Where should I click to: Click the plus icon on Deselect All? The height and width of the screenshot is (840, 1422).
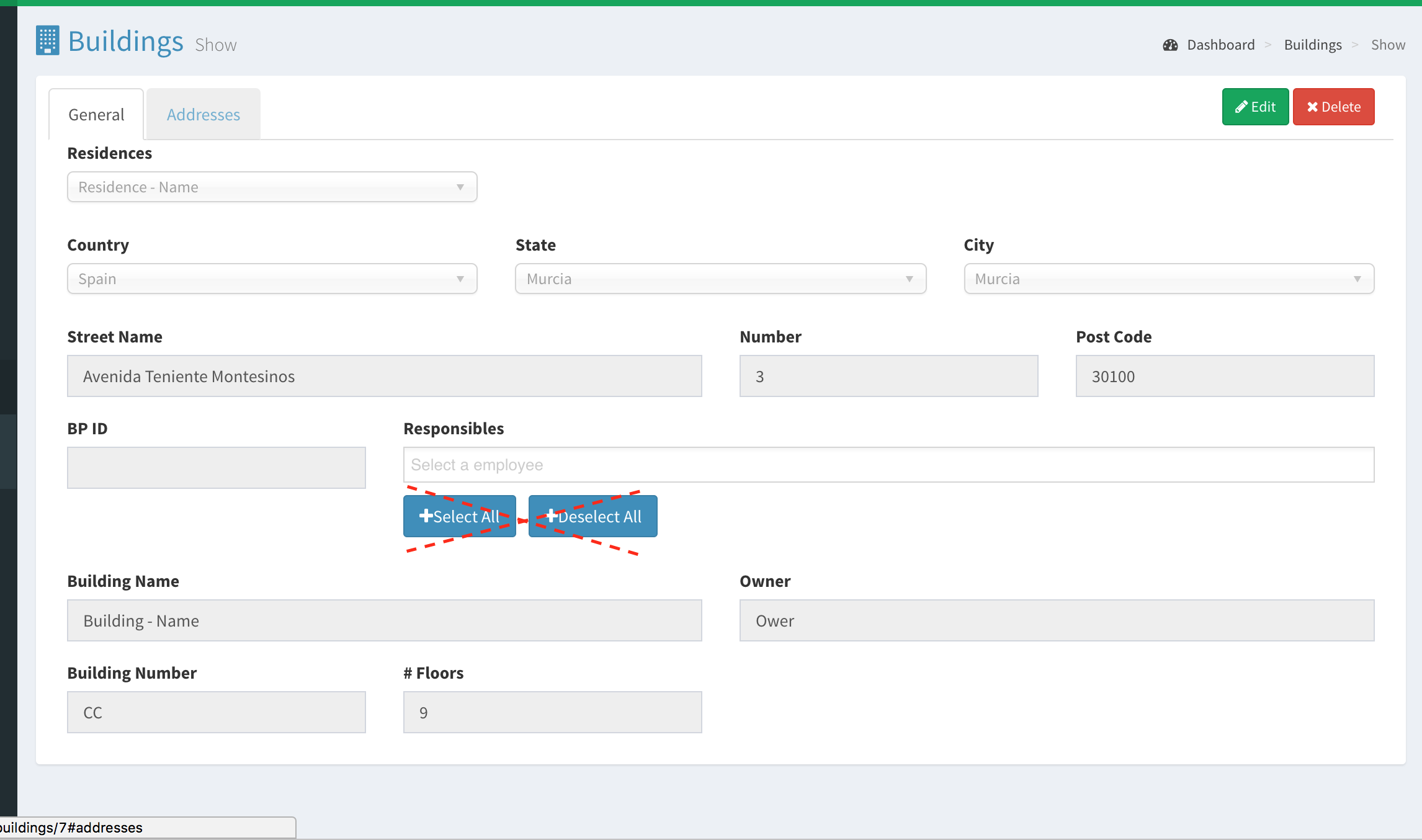pos(552,516)
